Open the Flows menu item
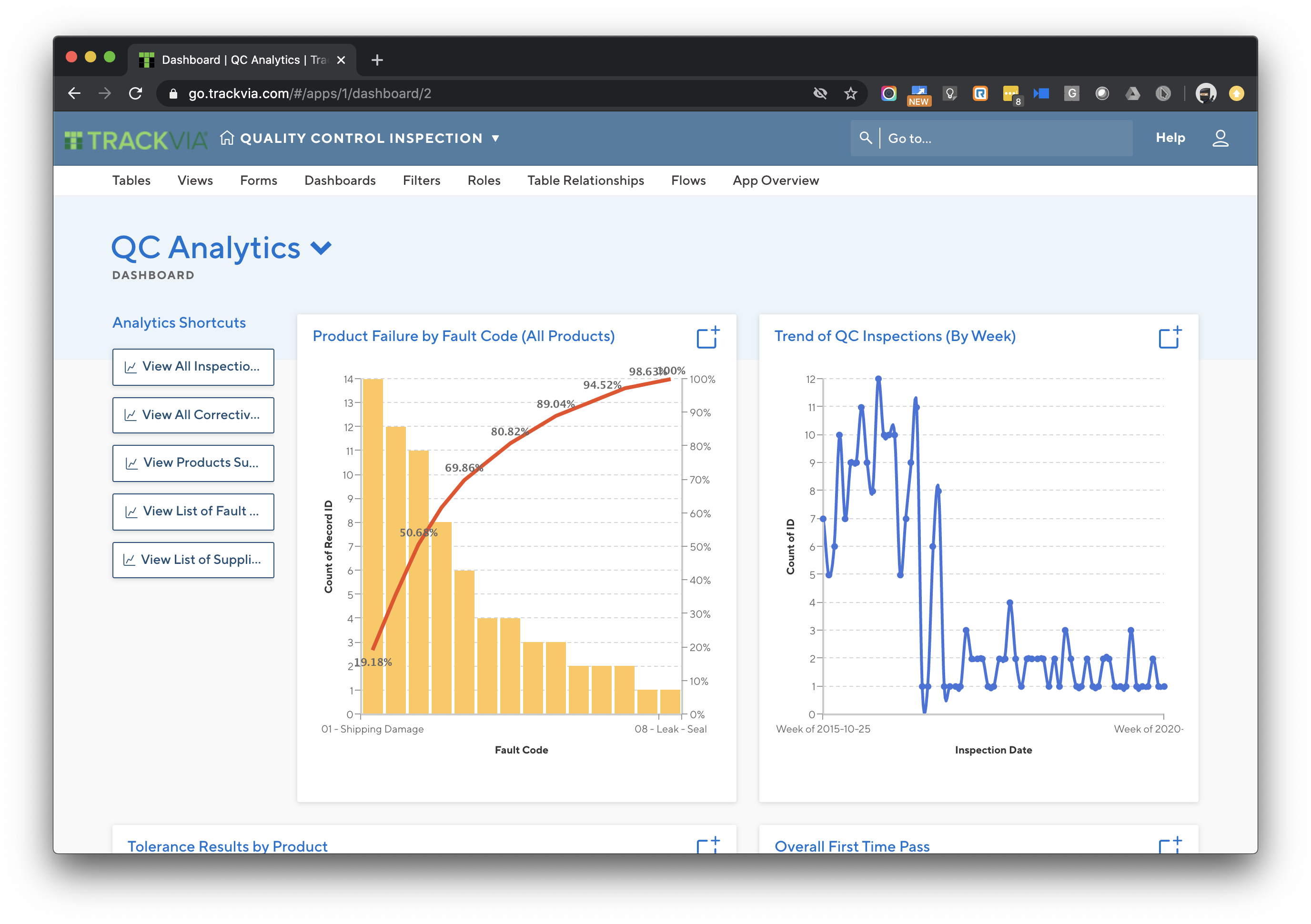The width and height of the screenshot is (1311, 924). 688,181
